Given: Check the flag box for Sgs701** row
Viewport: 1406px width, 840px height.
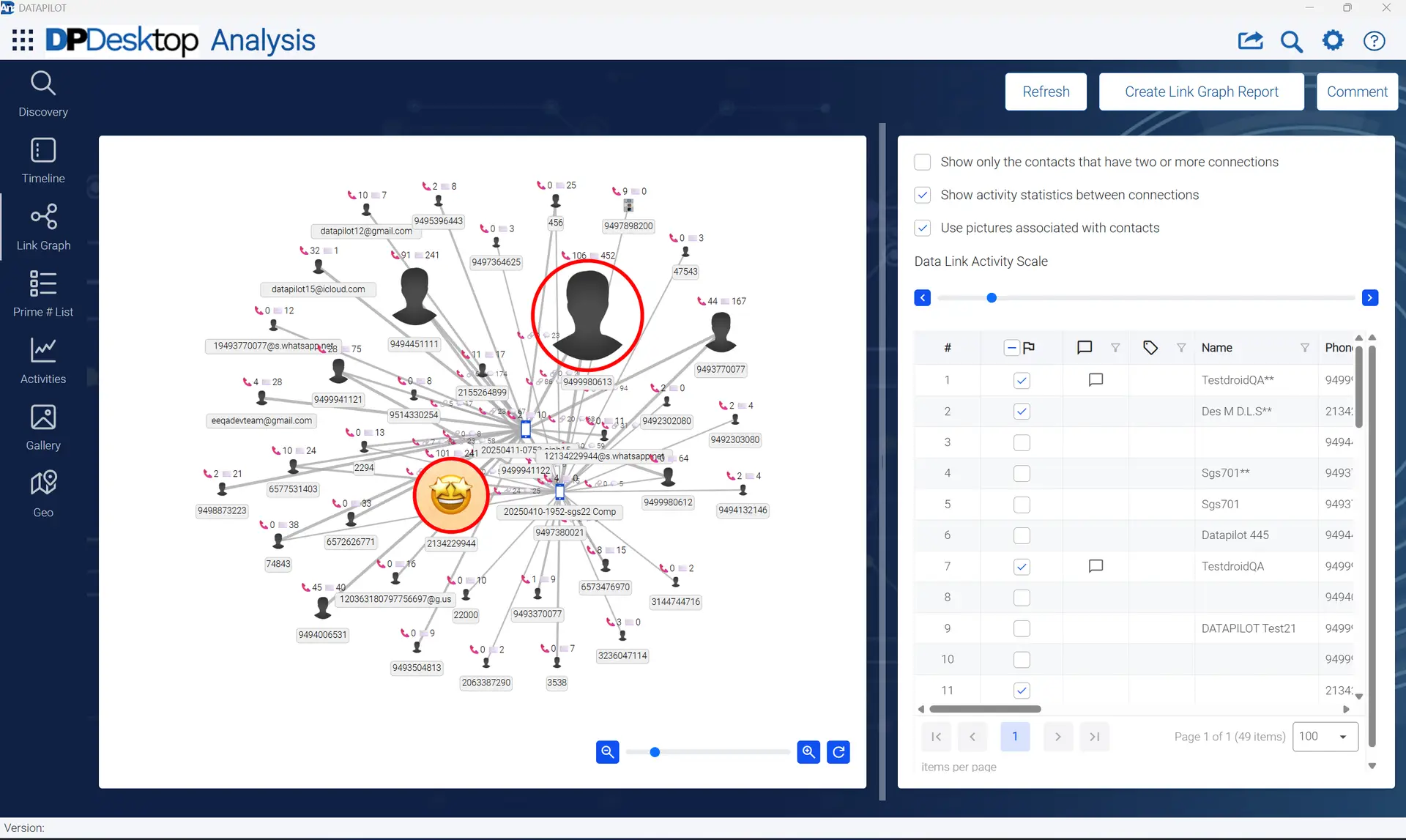Looking at the screenshot, I should pos(1022,473).
